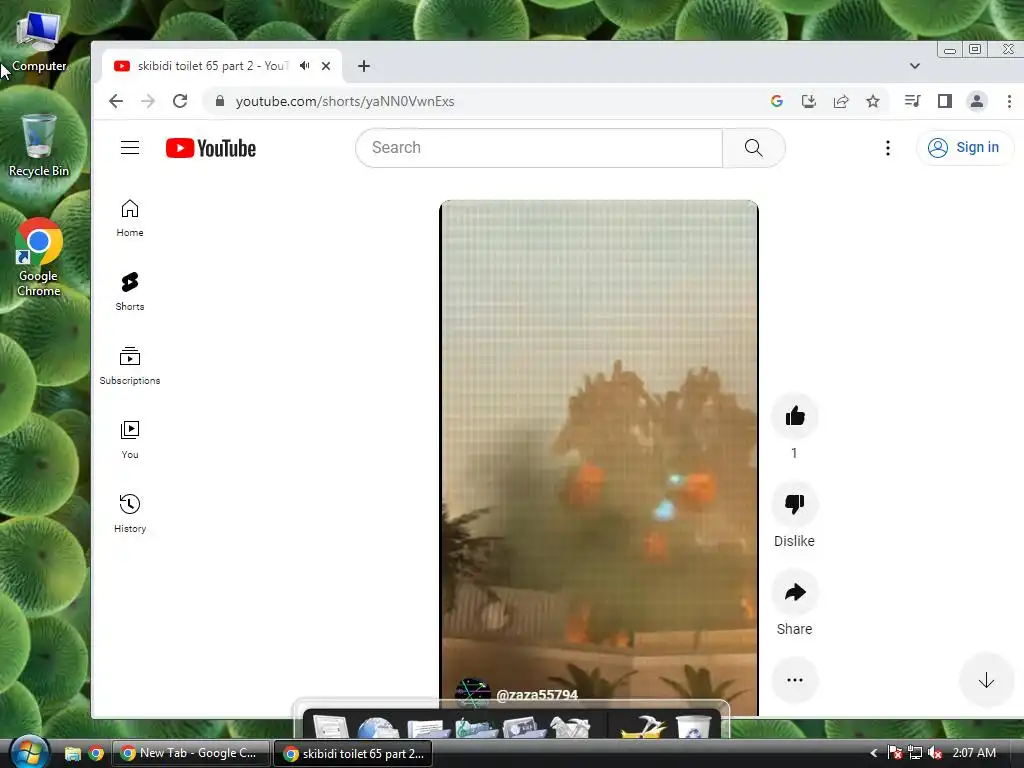Open the Computer desktop icon
The image size is (1024, 768).
point(39,40)
